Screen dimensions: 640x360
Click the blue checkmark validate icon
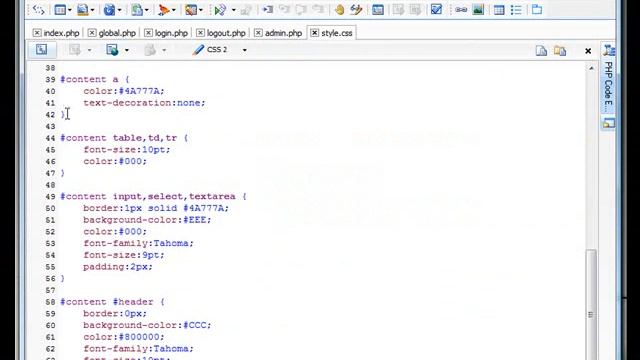tap(436, 9)
